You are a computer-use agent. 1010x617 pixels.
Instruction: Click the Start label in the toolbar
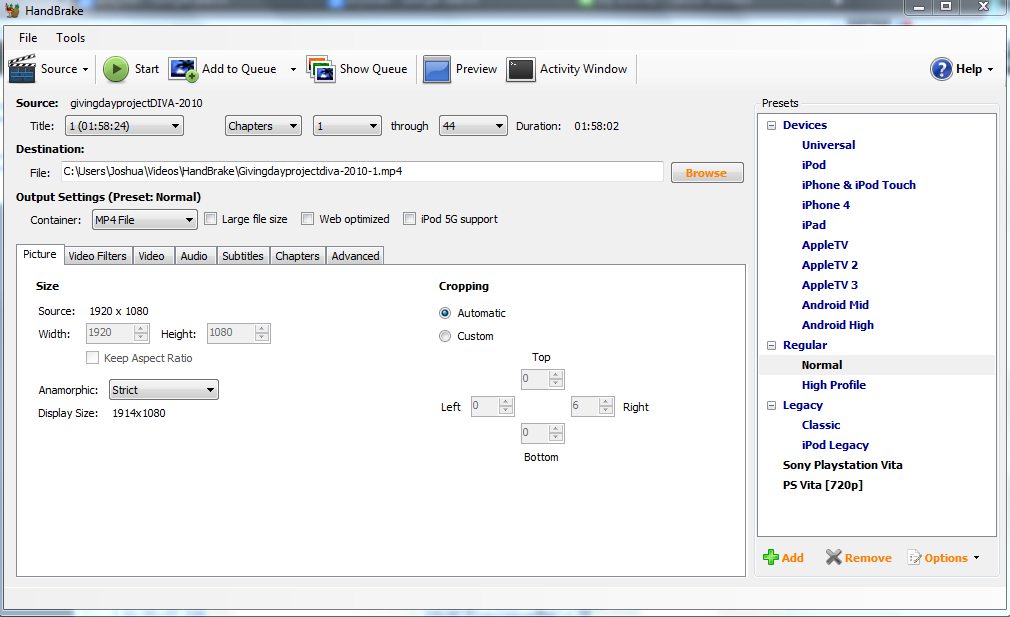point(146,69)
